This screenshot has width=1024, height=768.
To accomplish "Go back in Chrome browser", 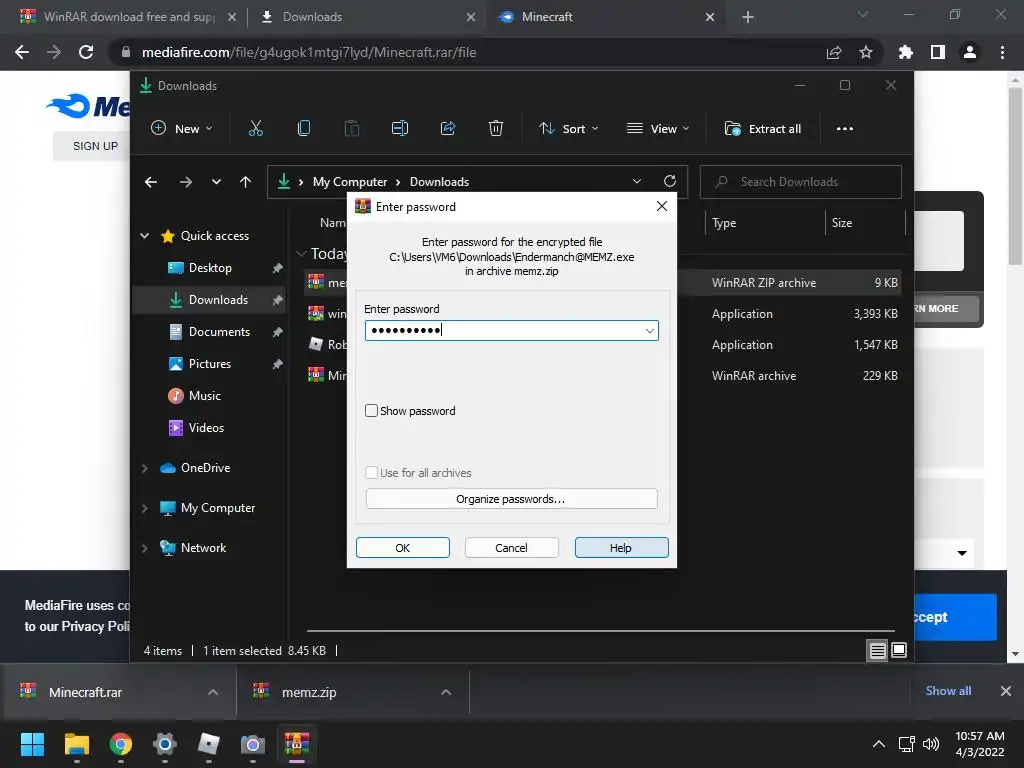I will coord(22,52).
